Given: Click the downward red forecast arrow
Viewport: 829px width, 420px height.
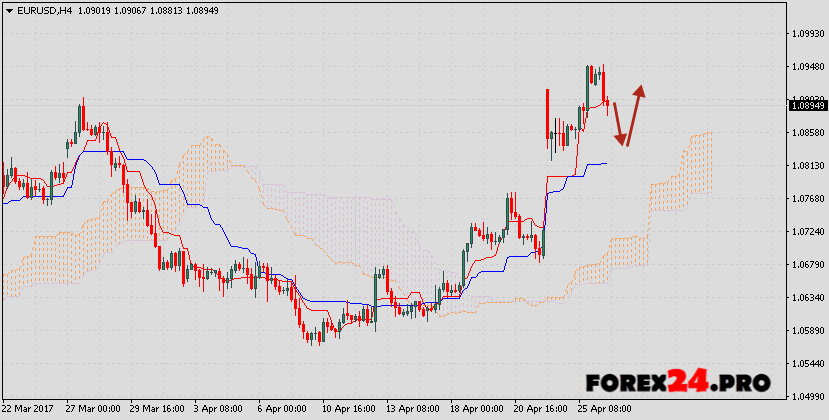Looking at the screenshot, I should [x=619, y=123].
